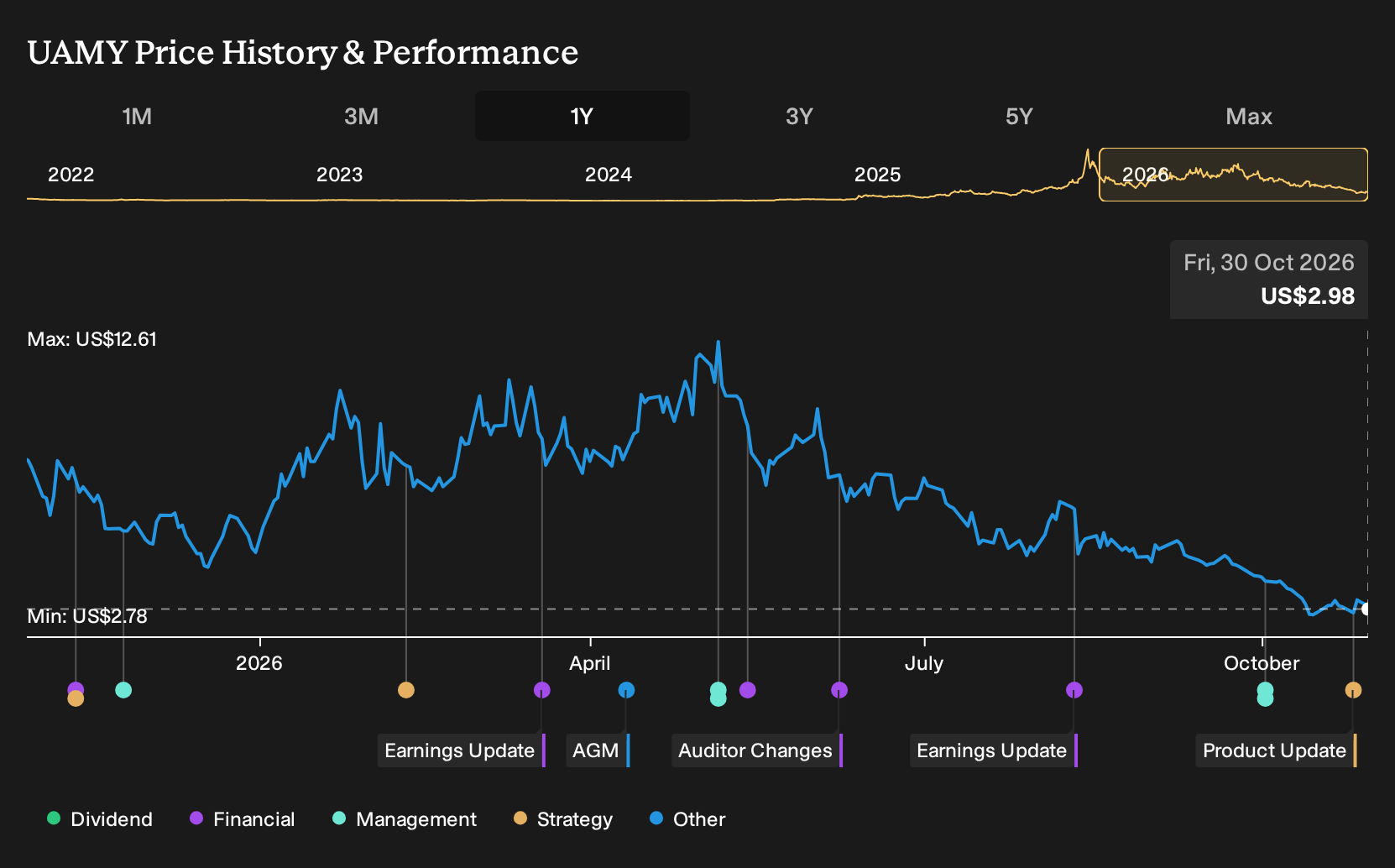Viewport: 1395px width, 868px height.
Task: Click the purple marker above the second Earnings Update
Action: (x=1074, y=690)
